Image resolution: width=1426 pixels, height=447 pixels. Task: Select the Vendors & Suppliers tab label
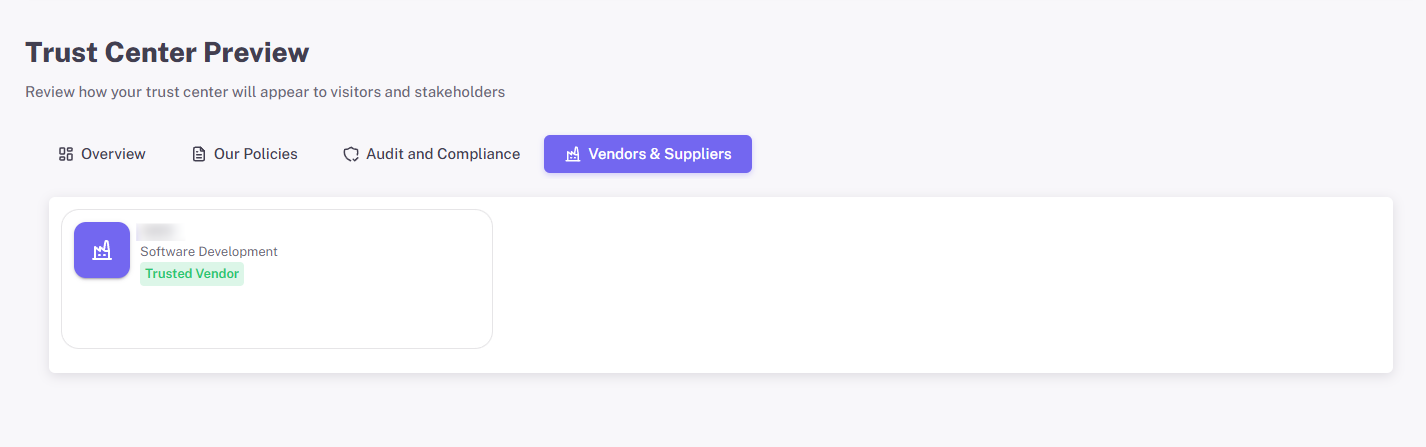click(x=659, y=154)
